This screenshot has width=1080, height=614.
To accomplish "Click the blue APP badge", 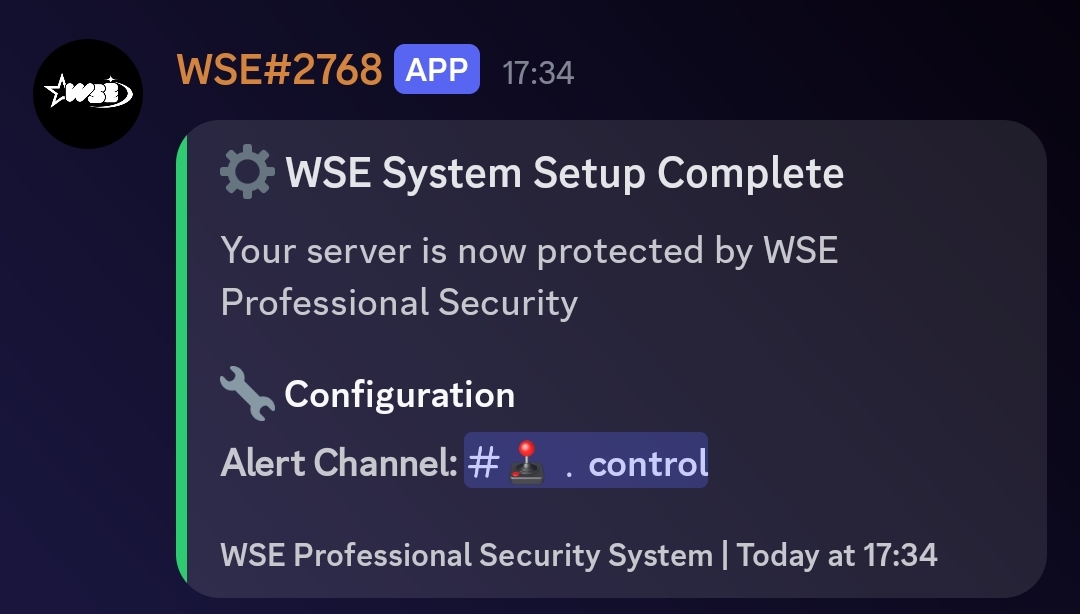I will pos(437,70).
